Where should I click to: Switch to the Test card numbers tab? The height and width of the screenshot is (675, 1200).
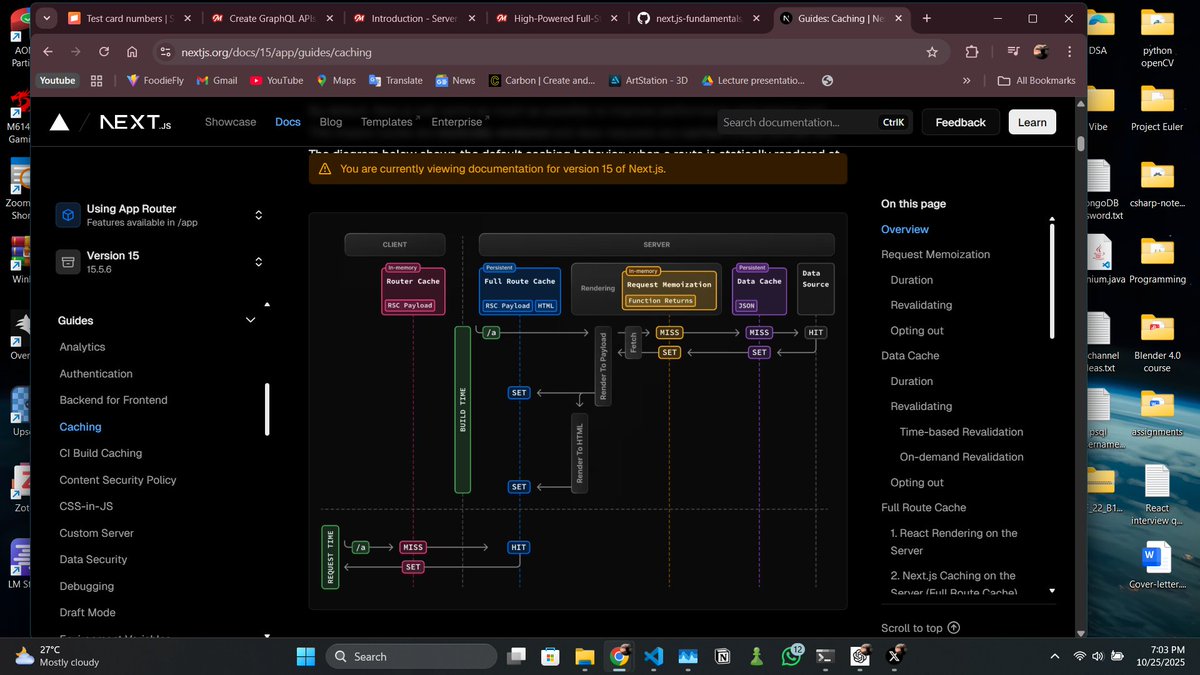point(132,18)
